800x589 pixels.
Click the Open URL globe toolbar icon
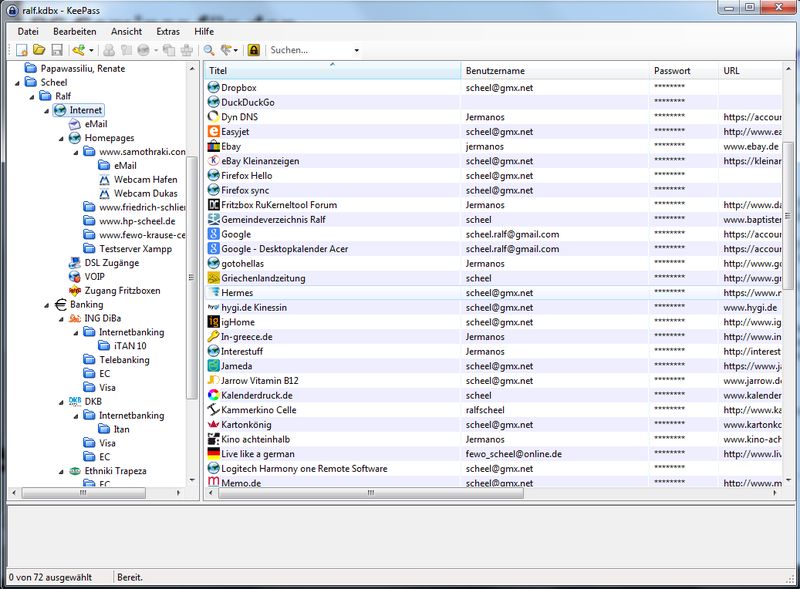pos(144,50)
